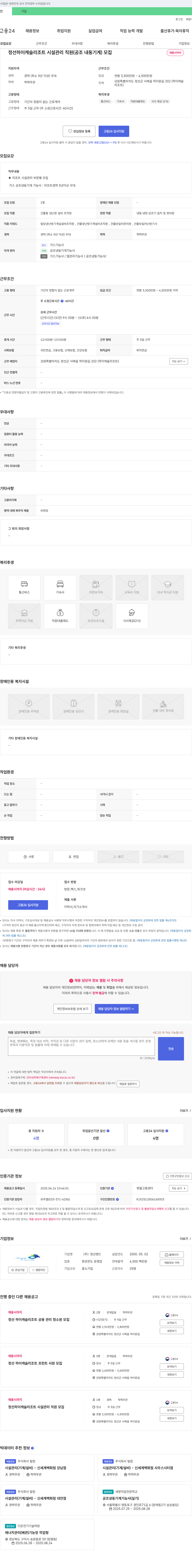Click the 면접 selection method box

tap(74, 856)
